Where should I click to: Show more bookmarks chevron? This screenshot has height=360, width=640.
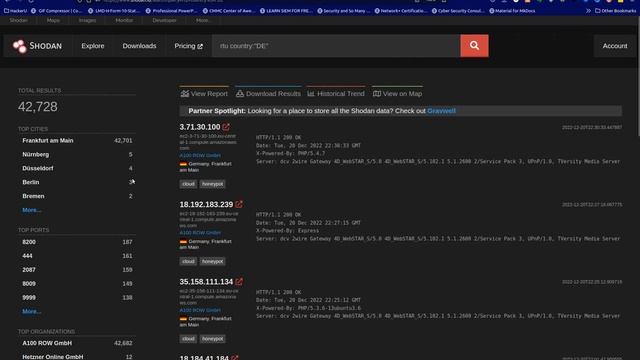pyautogui.click(x=588, y=11)
